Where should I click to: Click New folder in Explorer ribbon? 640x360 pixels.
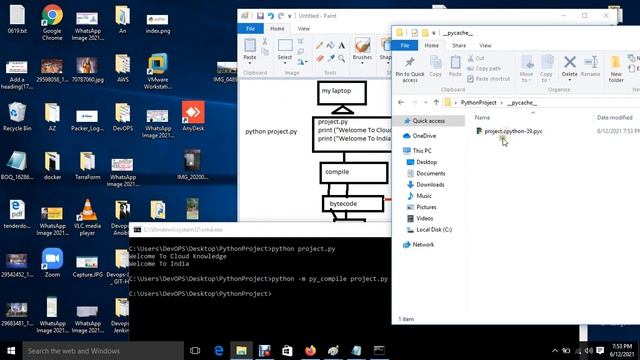point(616,69)
